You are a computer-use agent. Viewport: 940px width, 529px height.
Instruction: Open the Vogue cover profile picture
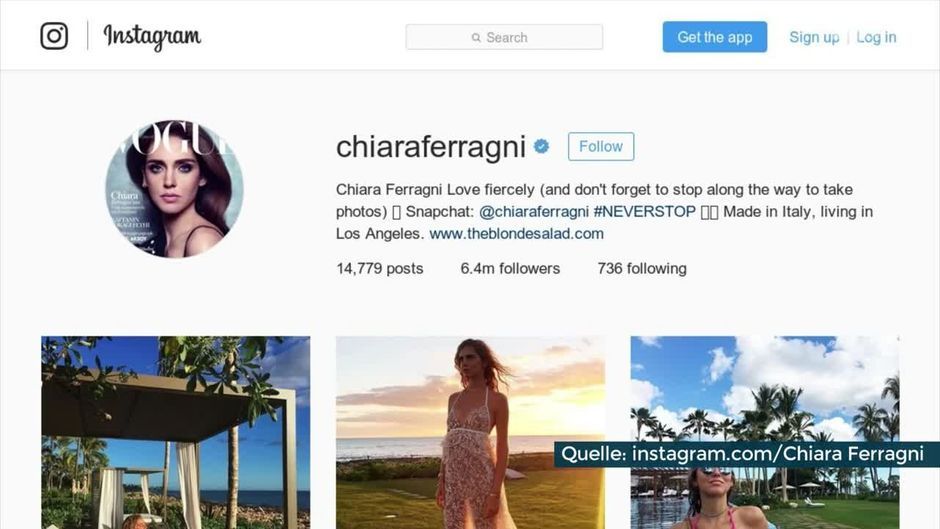[174, 188]
